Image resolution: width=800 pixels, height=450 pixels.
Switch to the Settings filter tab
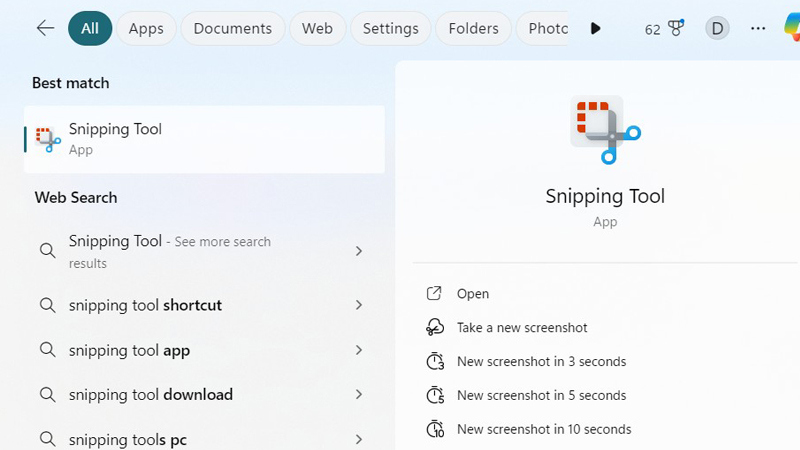(x=391, y=28)
